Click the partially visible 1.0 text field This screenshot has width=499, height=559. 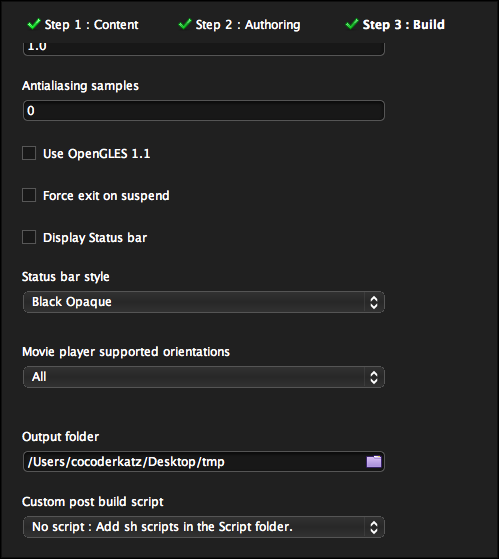(x=204, y=48)
